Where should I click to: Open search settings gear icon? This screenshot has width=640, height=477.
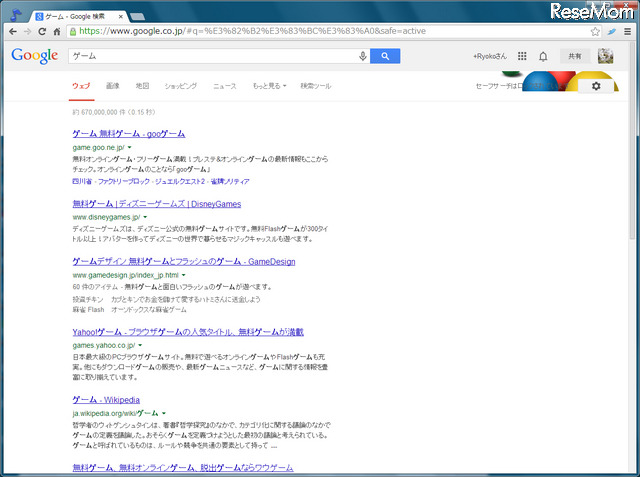(x=596, y=86)
